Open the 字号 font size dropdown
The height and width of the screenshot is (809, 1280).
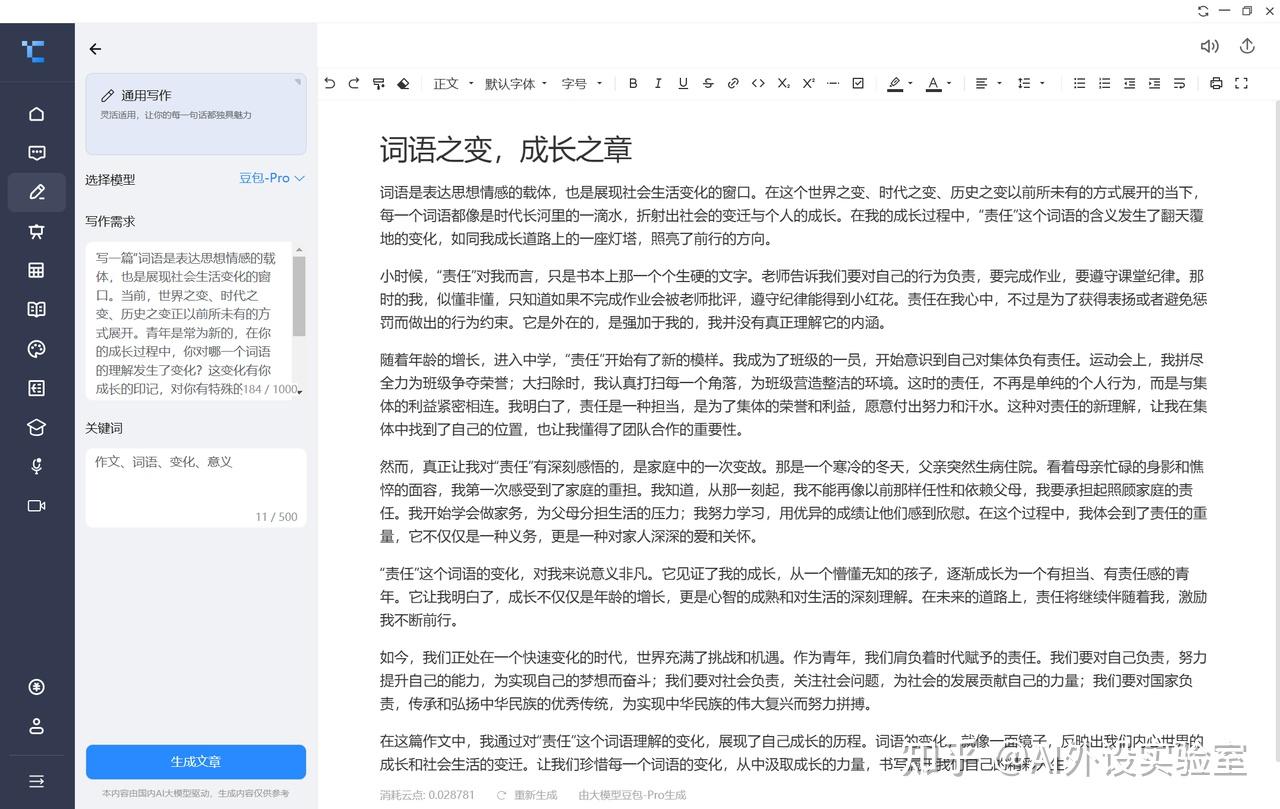(x=582, y=84)
